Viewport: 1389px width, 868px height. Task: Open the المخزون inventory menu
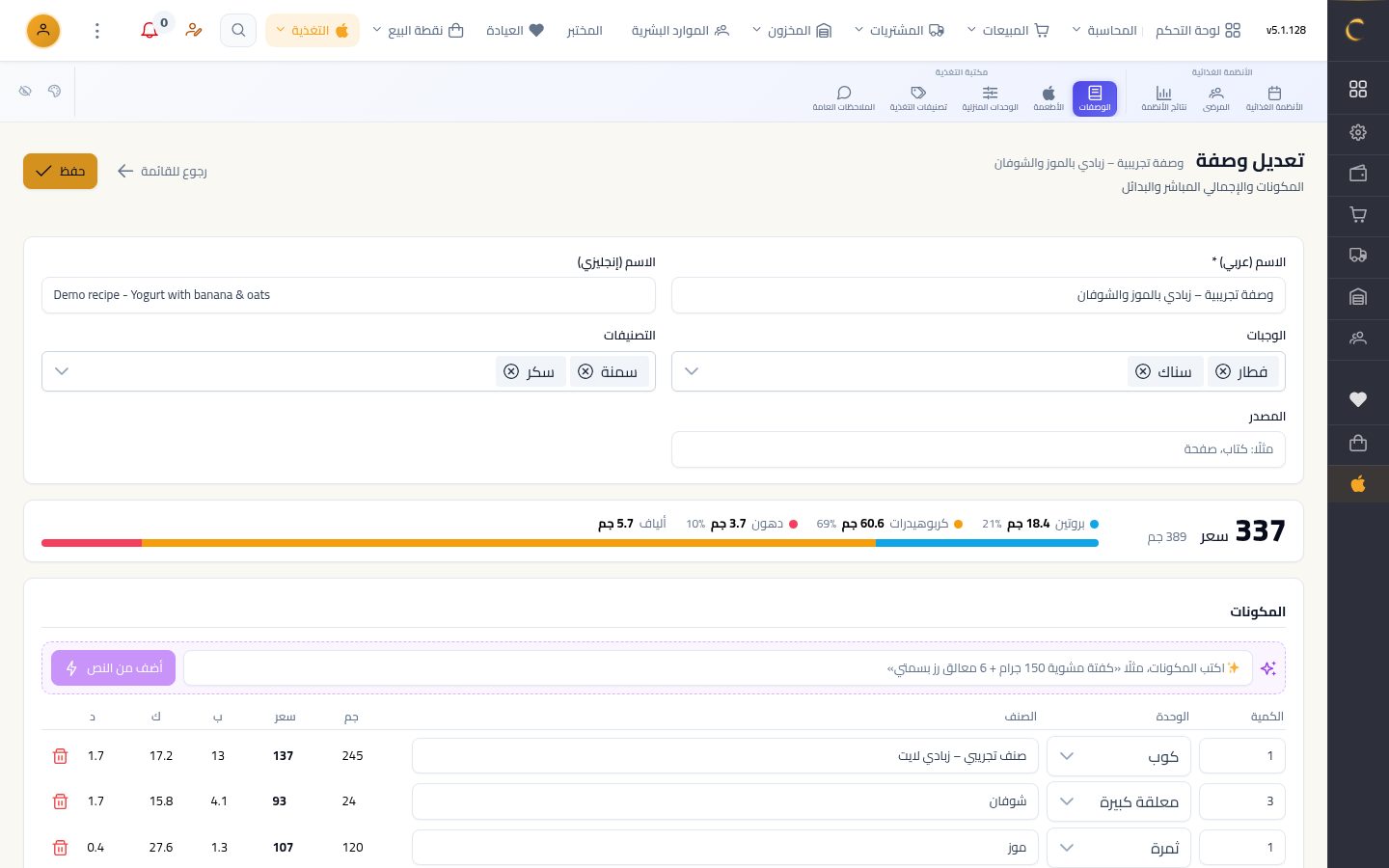[x=792, y=31]
